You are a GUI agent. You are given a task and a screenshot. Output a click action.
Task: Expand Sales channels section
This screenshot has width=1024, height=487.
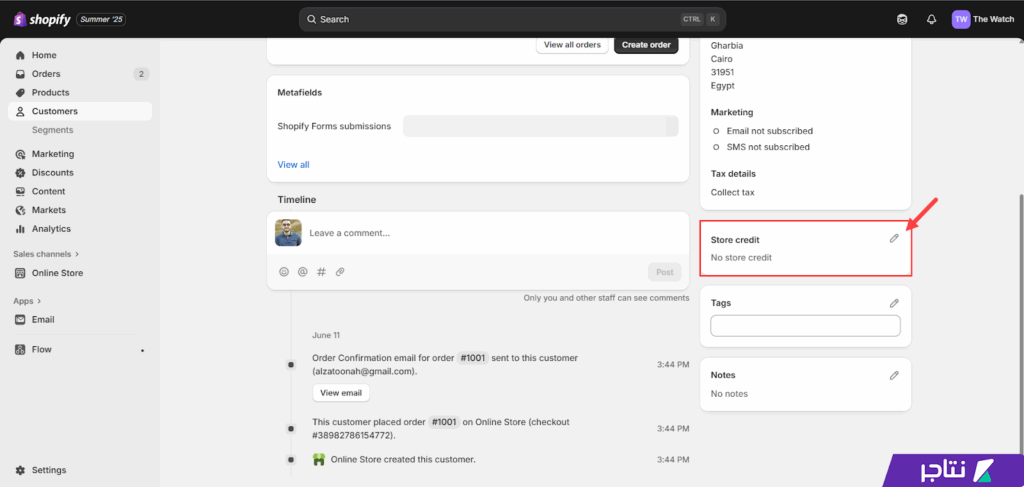46,254
